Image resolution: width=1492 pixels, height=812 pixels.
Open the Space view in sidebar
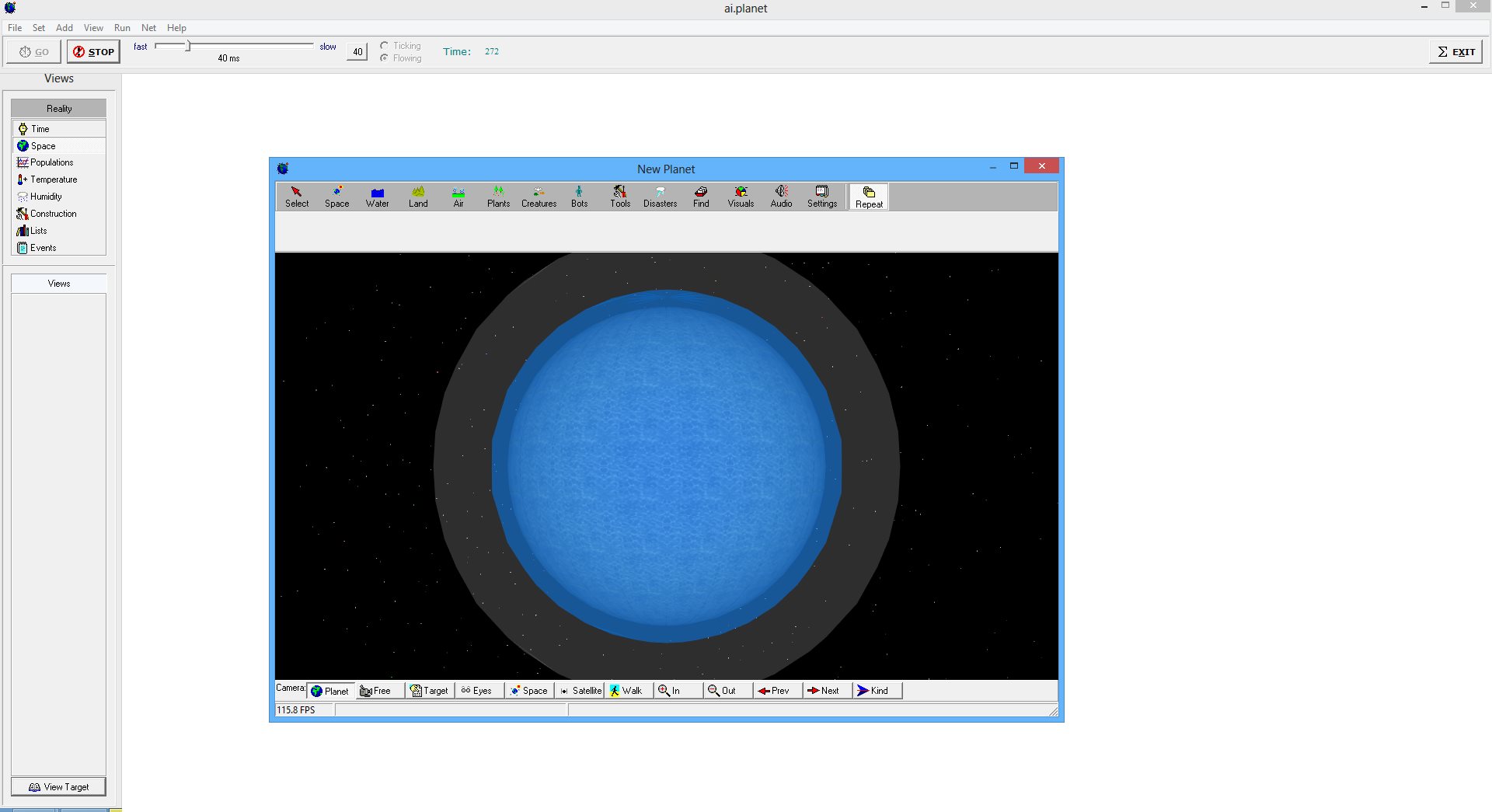[59, 146]
